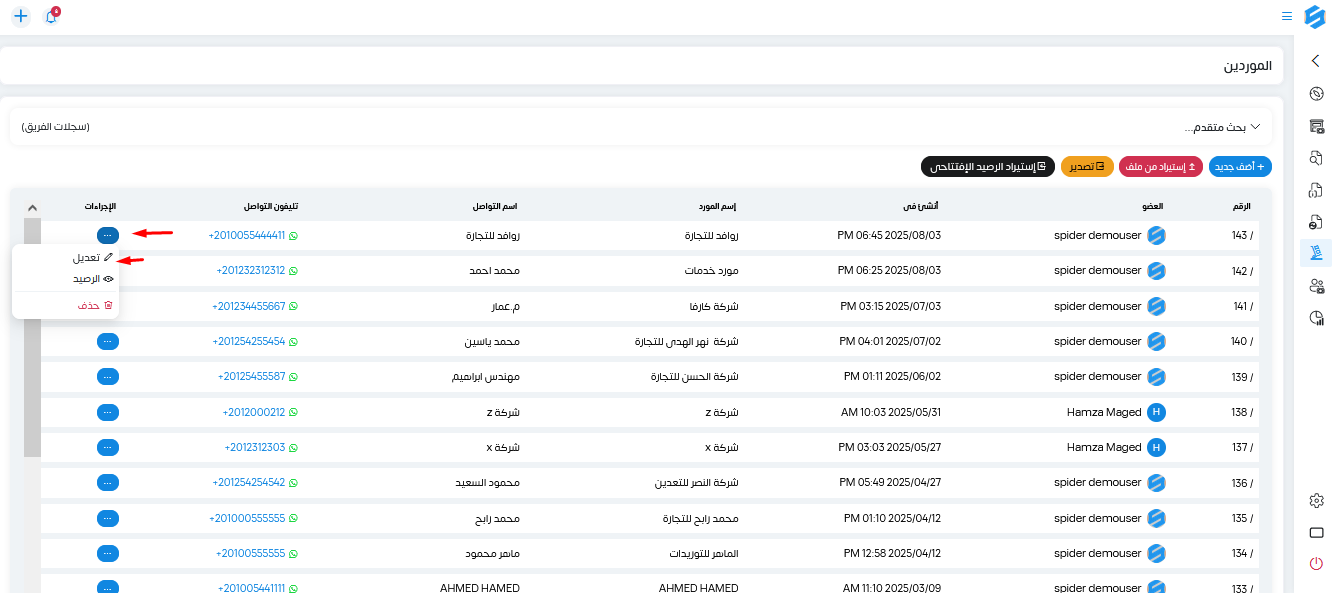Click the Hamza Maged avatar in row 138
1336x593 pixels.
click(1156, 412)
